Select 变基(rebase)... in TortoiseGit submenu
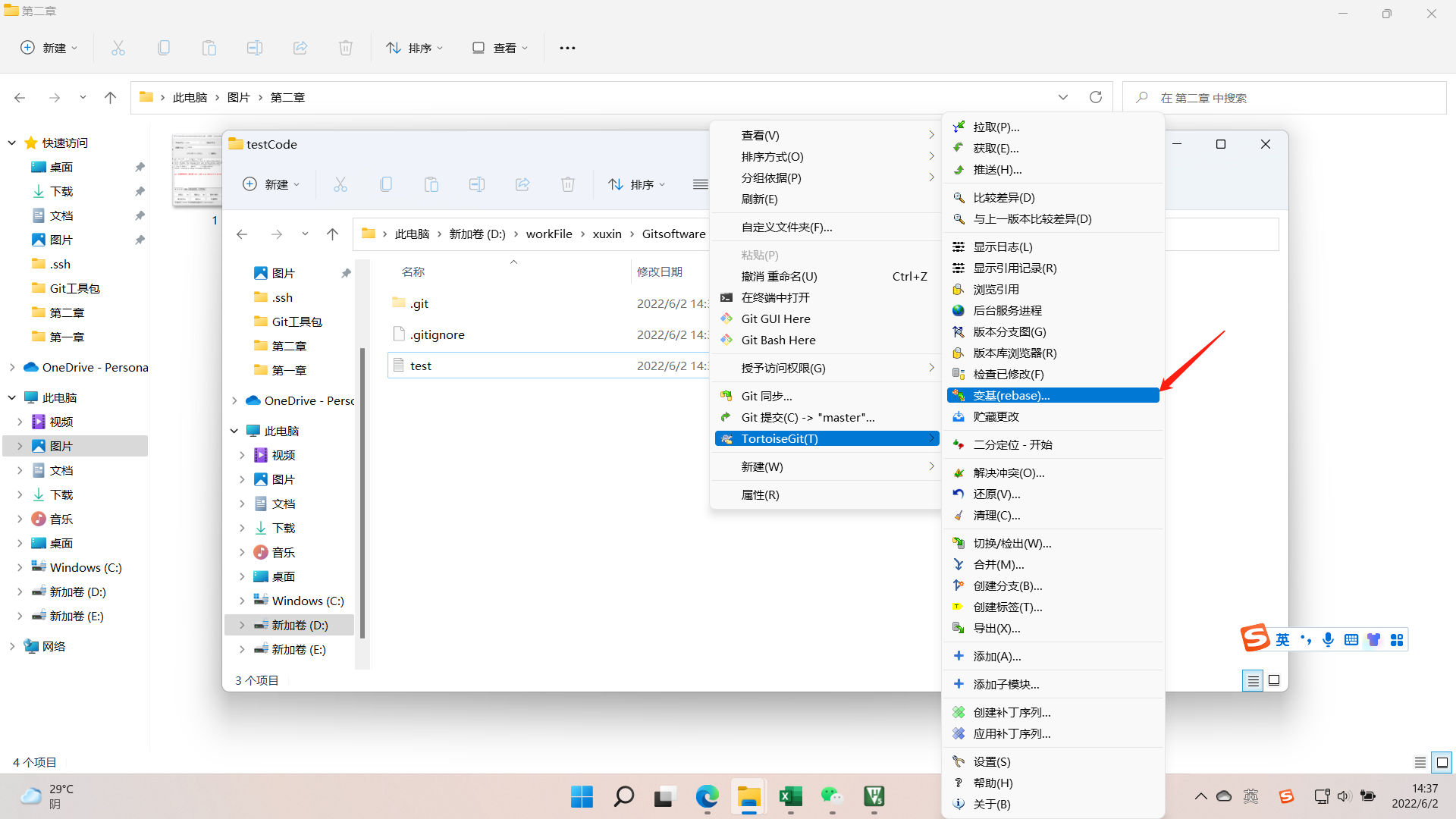The height and width of the screenshot is (819, 1456). [x=1053, y=395]
